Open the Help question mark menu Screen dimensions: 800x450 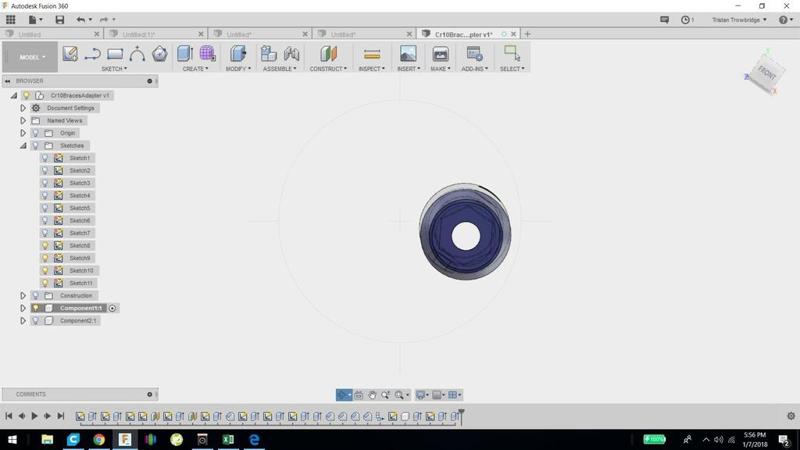pyautogui.click(x=785, y=20)
